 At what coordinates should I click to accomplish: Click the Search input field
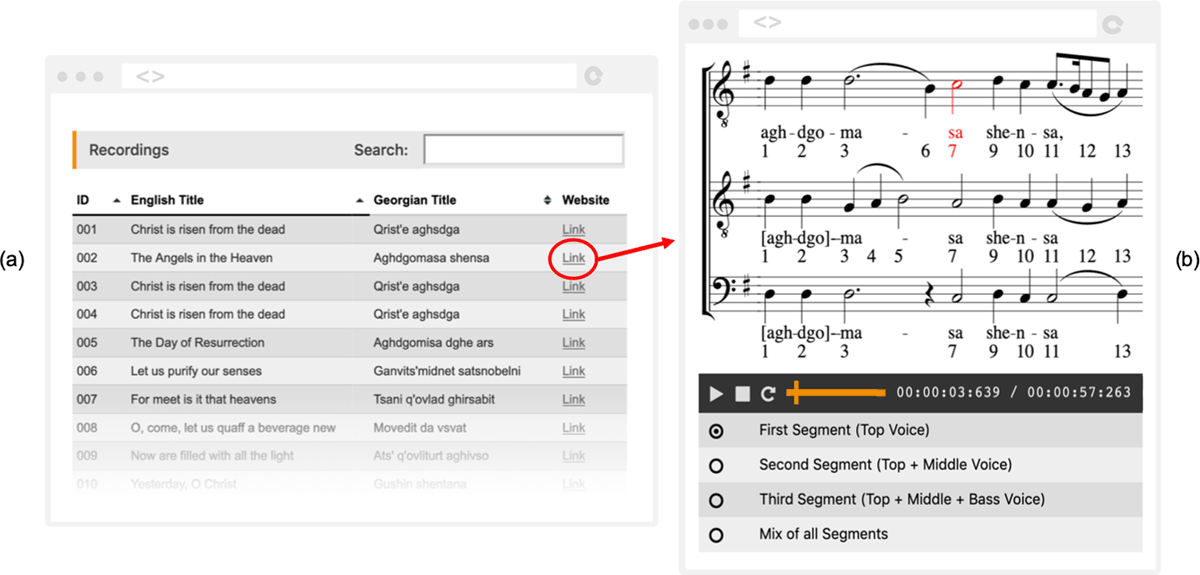[523, 150]
